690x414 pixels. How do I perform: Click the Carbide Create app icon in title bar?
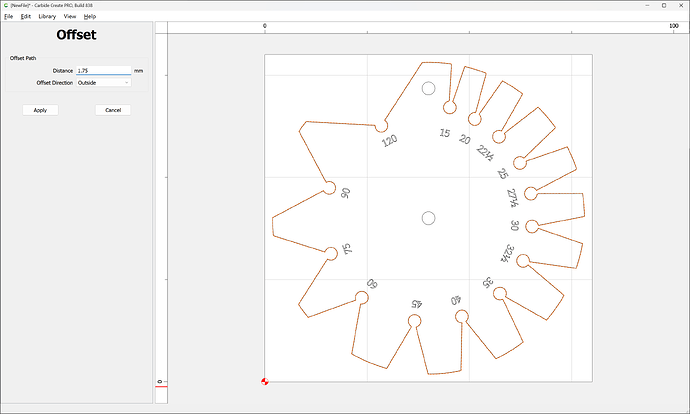coord(6,5)
